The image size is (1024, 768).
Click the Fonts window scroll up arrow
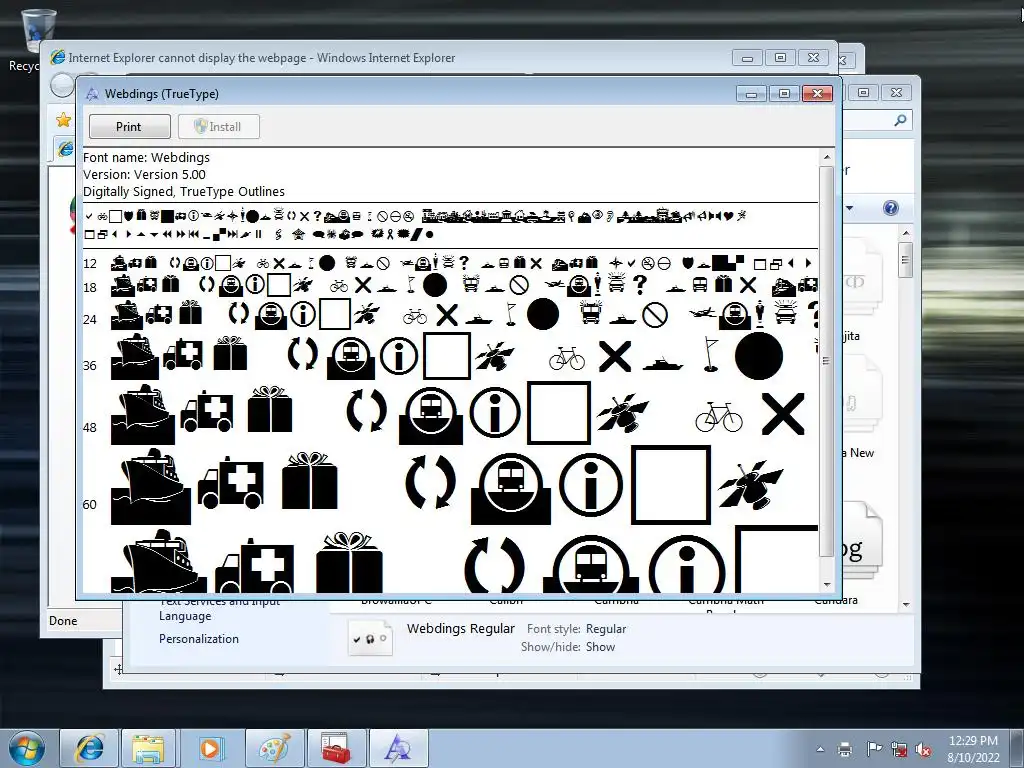click(906, 233)
